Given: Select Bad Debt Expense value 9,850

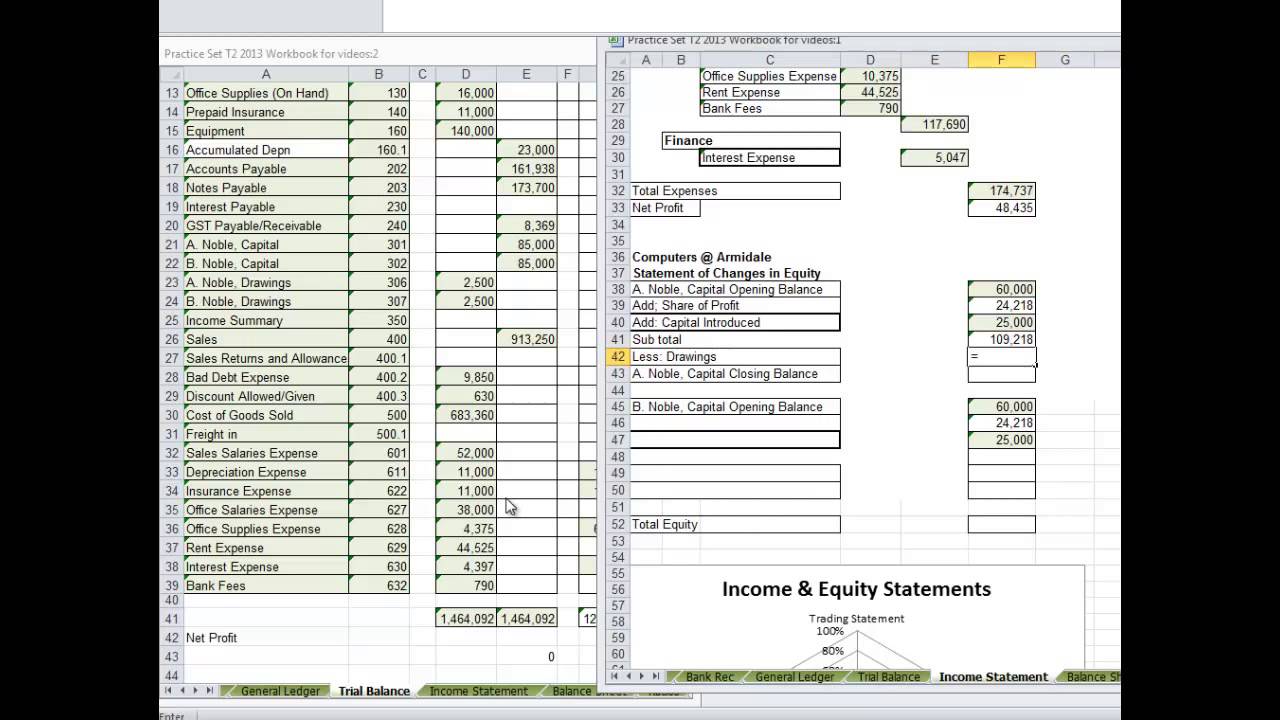Looking at the screenshot, I should coord(466,377).
